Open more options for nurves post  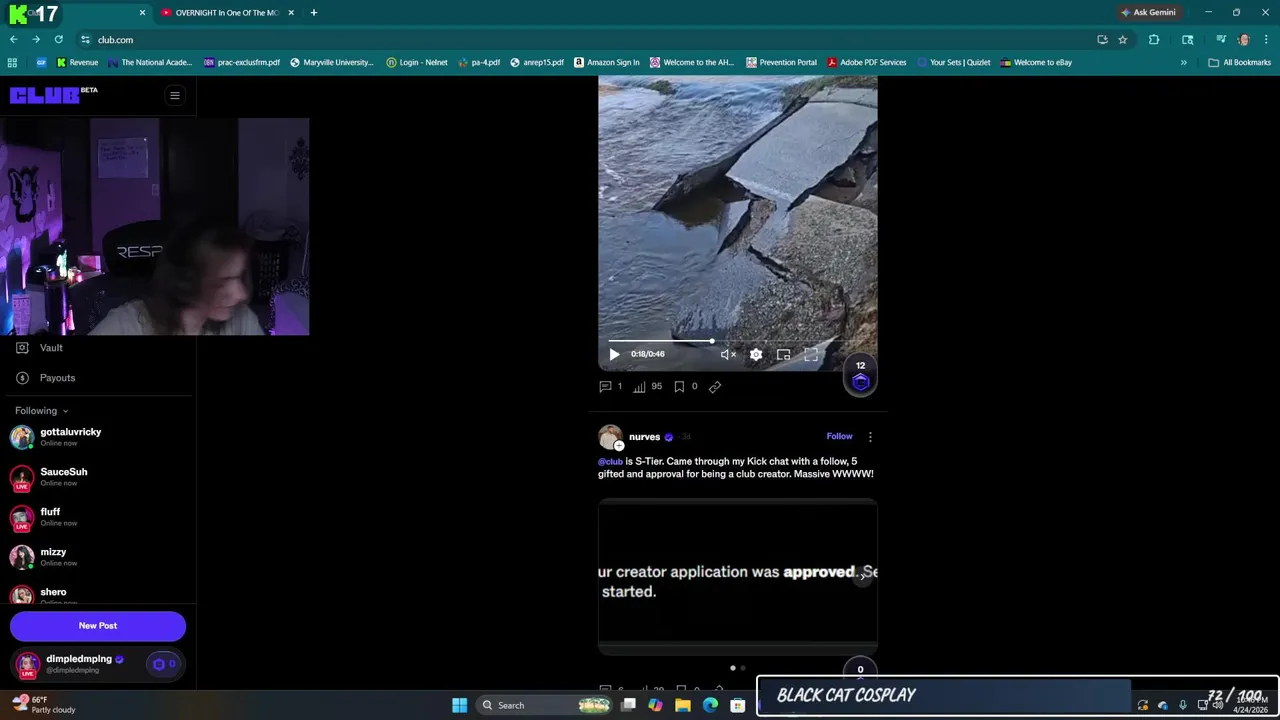tap(870, 436)
